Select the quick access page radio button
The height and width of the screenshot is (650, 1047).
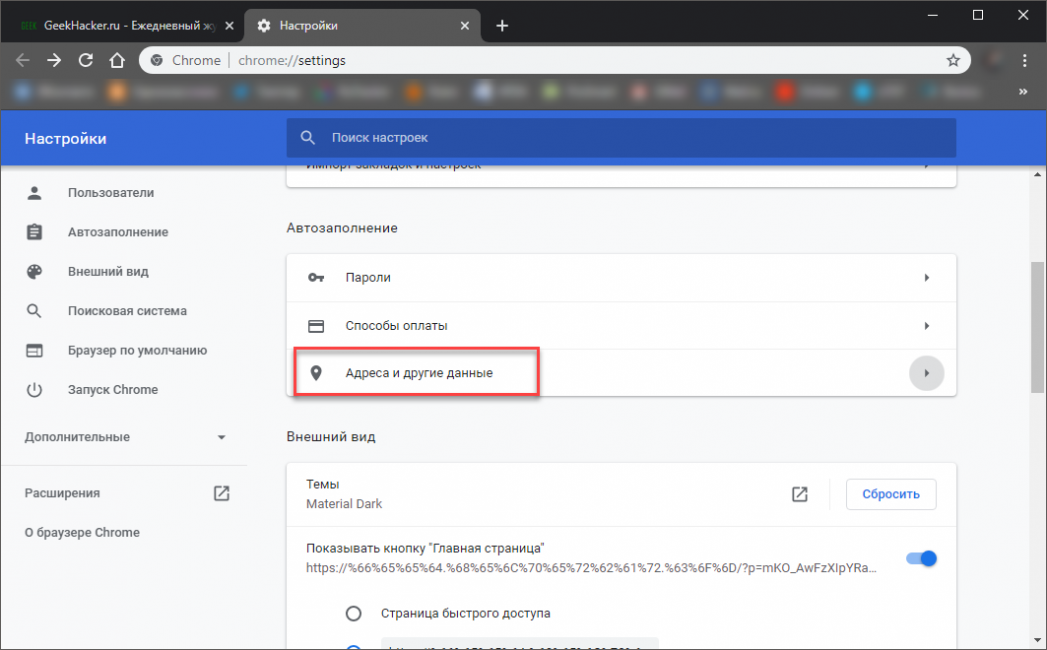point(353,613)
